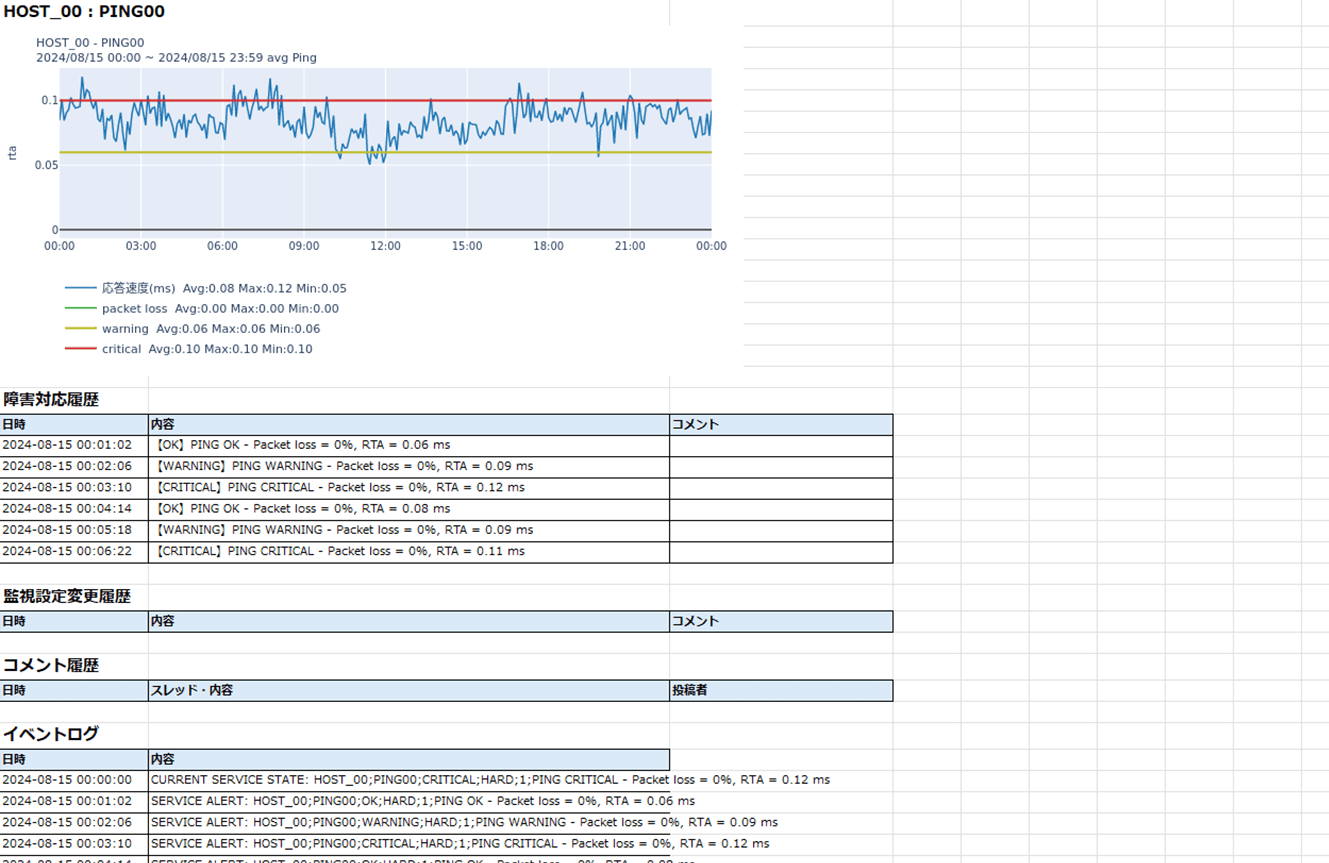Click the 15:00 x-axis label
1329x863 pixels.
[x=467, y=246]
